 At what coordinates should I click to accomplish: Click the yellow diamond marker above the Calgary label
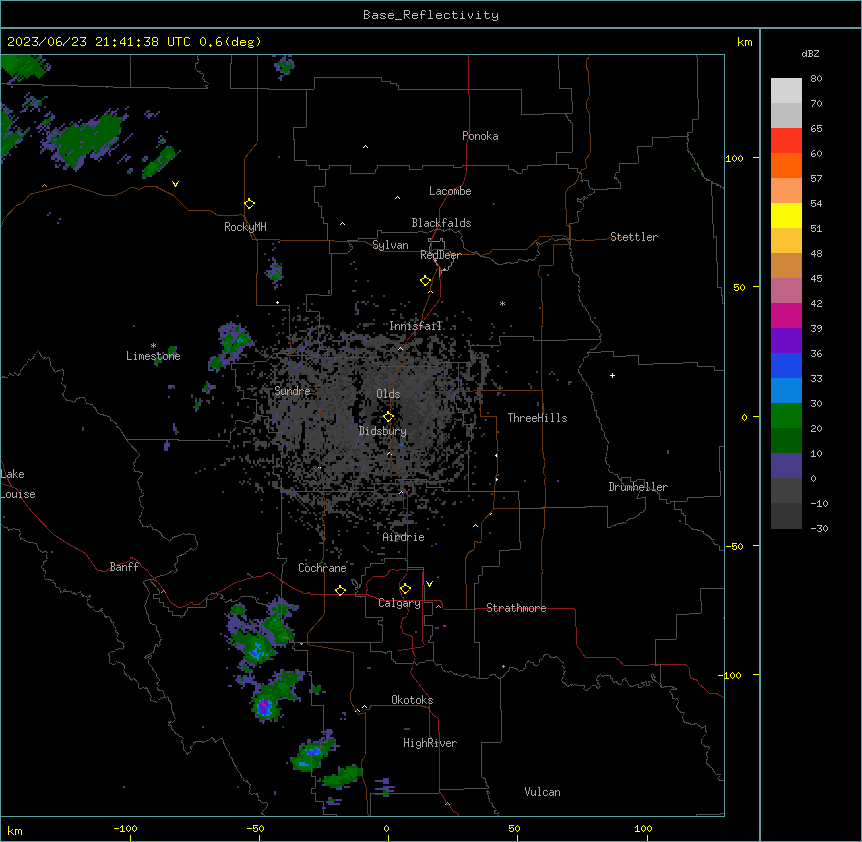point(405,589)
